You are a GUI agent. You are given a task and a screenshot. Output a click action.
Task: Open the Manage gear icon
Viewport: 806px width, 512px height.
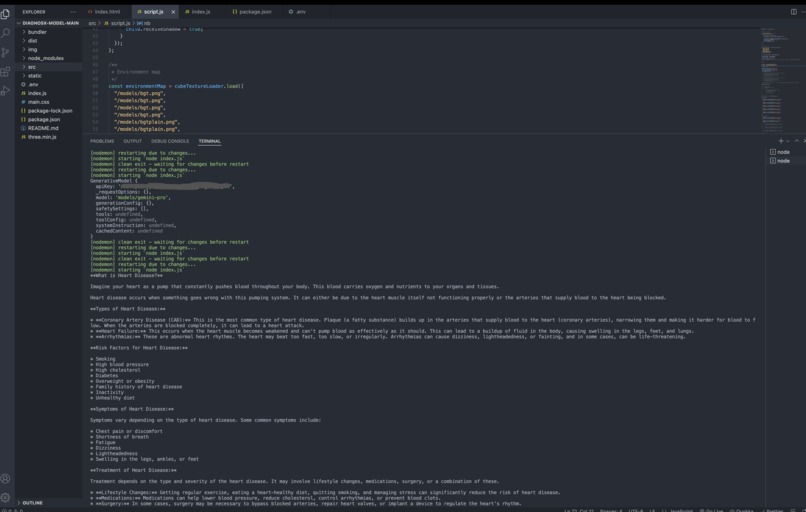[6, 497]
